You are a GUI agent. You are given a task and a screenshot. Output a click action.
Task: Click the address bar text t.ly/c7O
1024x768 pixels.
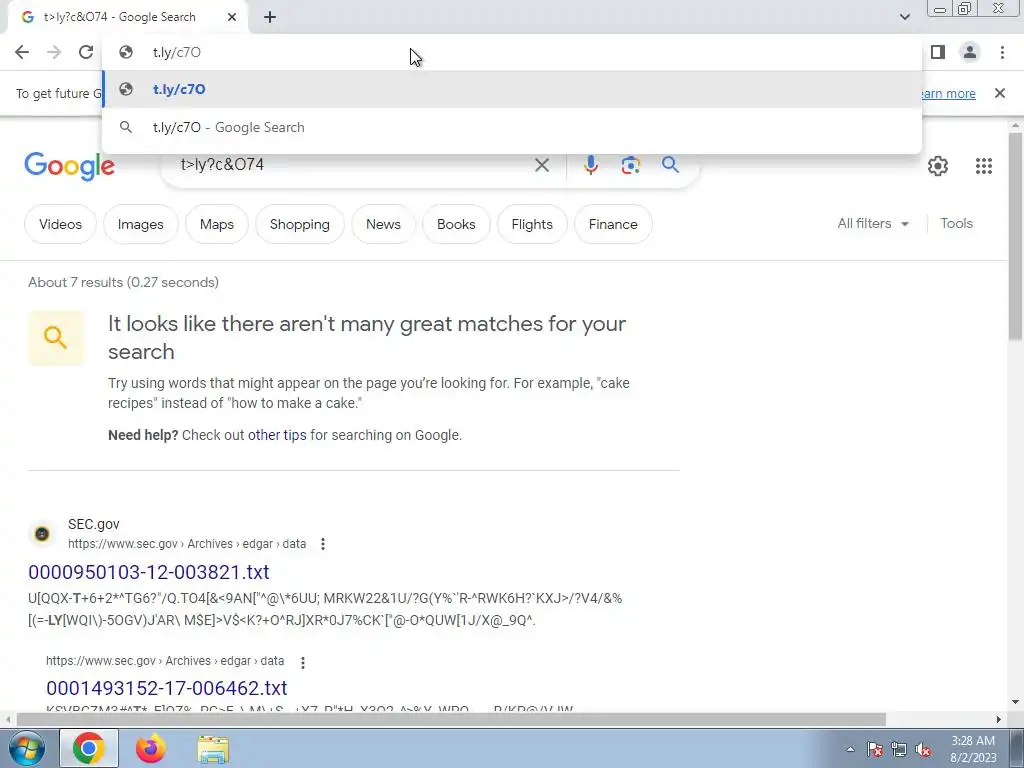(x=176, y=52)
